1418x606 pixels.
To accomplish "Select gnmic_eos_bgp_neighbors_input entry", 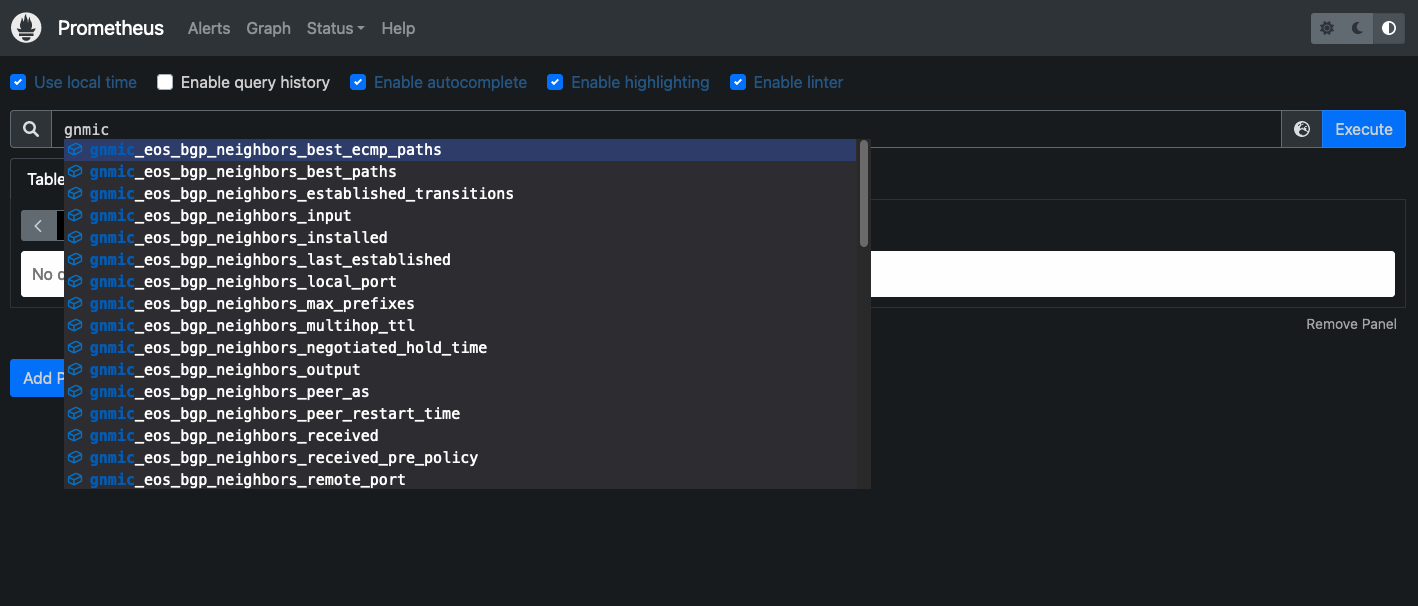I will point(461,216).
